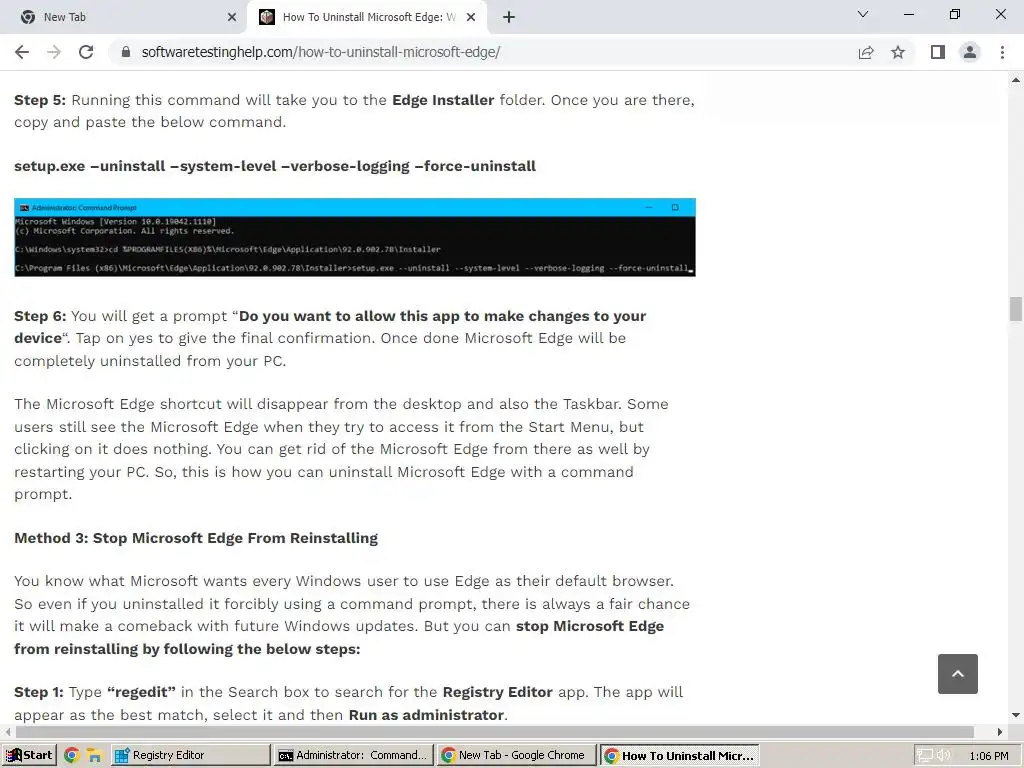This screenshot has width=1024, height=768.
Task: Open Chrome side panel
Action: 938,52
